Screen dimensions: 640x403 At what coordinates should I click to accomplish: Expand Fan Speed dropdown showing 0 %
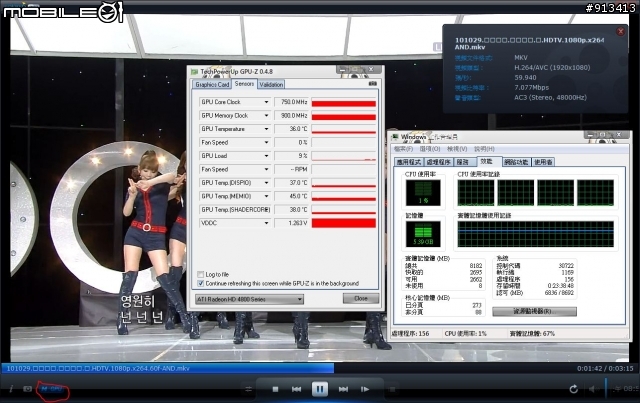pos(266,142)
